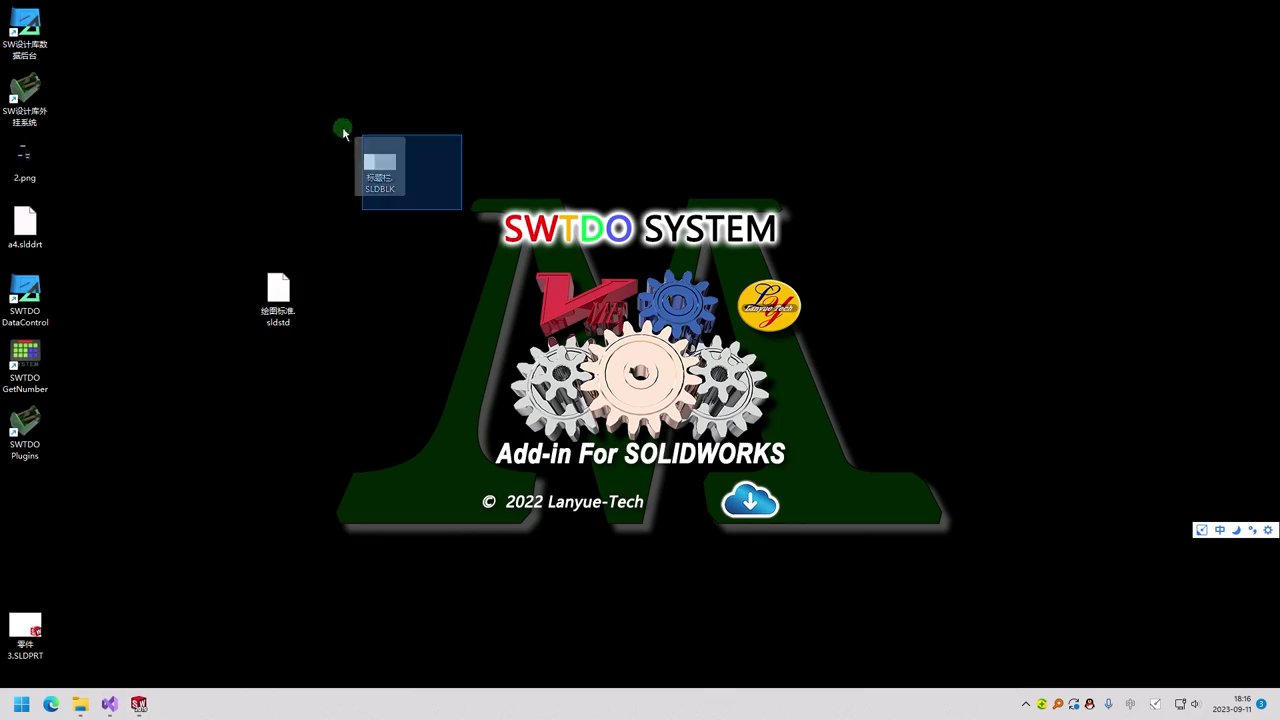Image resolution: width=1280 pixels, height=720 pixels.
Task: Select the a4.slddrt file icon
Action: point(25,227)
